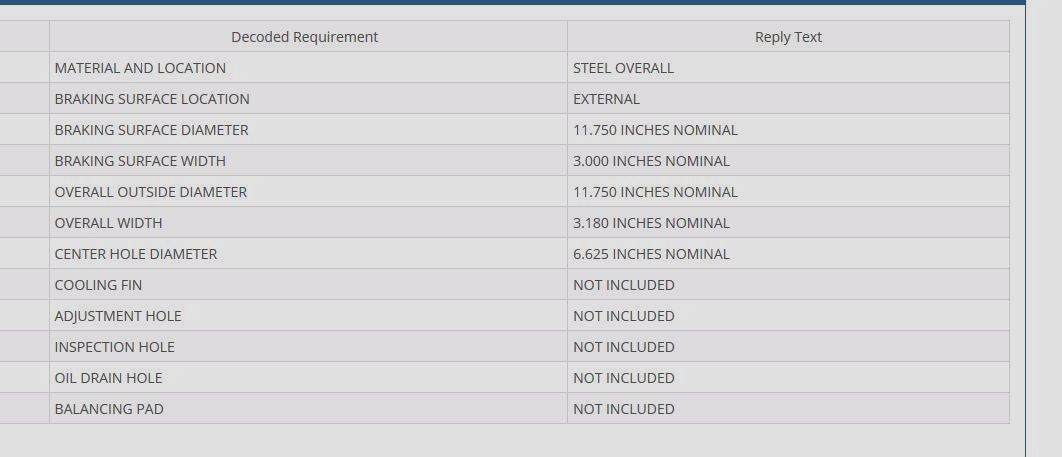Screen dimensions: 1062x457
Task: Click the 3.000 INCHES NOMINAL value
Action: (x=651, y=161)
